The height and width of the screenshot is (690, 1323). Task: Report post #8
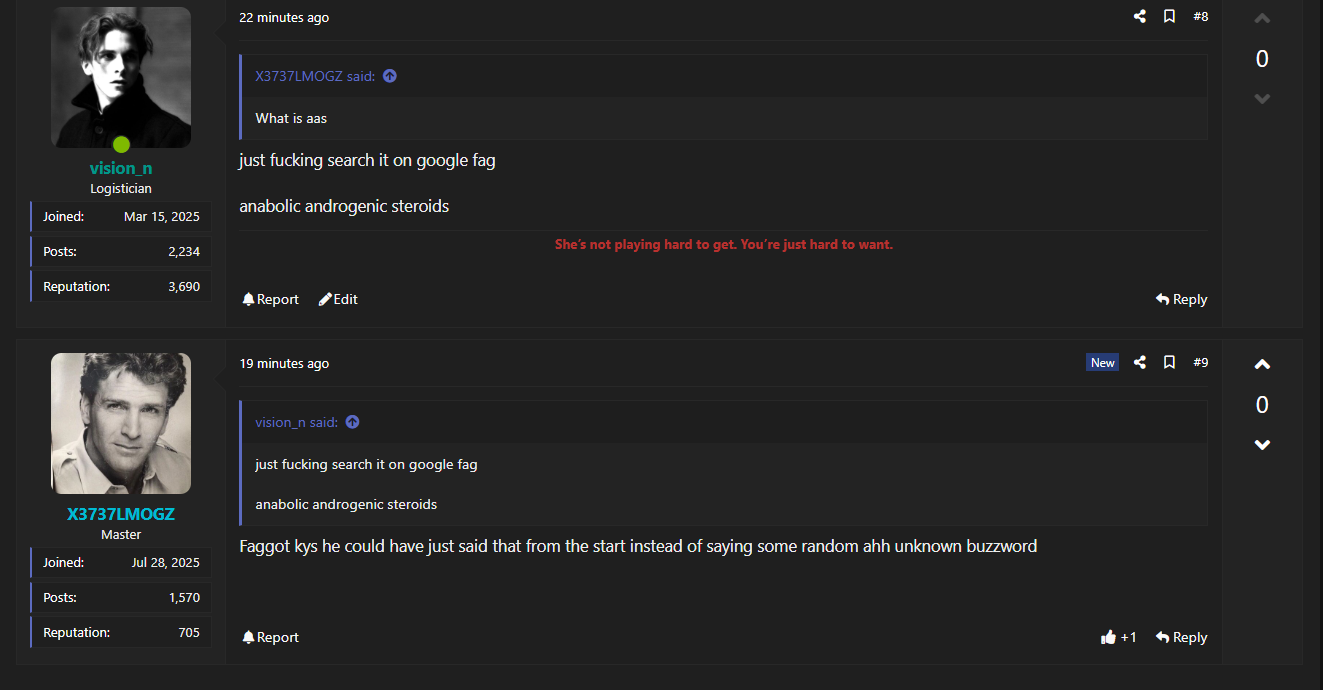[x=270, y=299]
